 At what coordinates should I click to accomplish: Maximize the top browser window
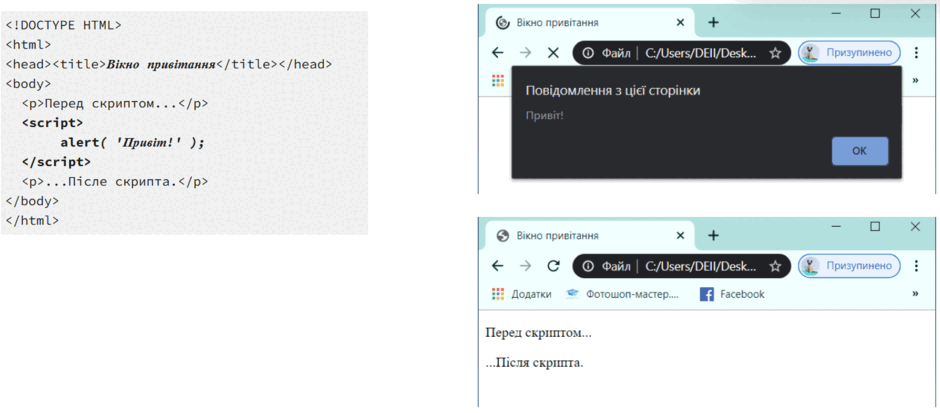pyautogui.click(x=875, y=13)
